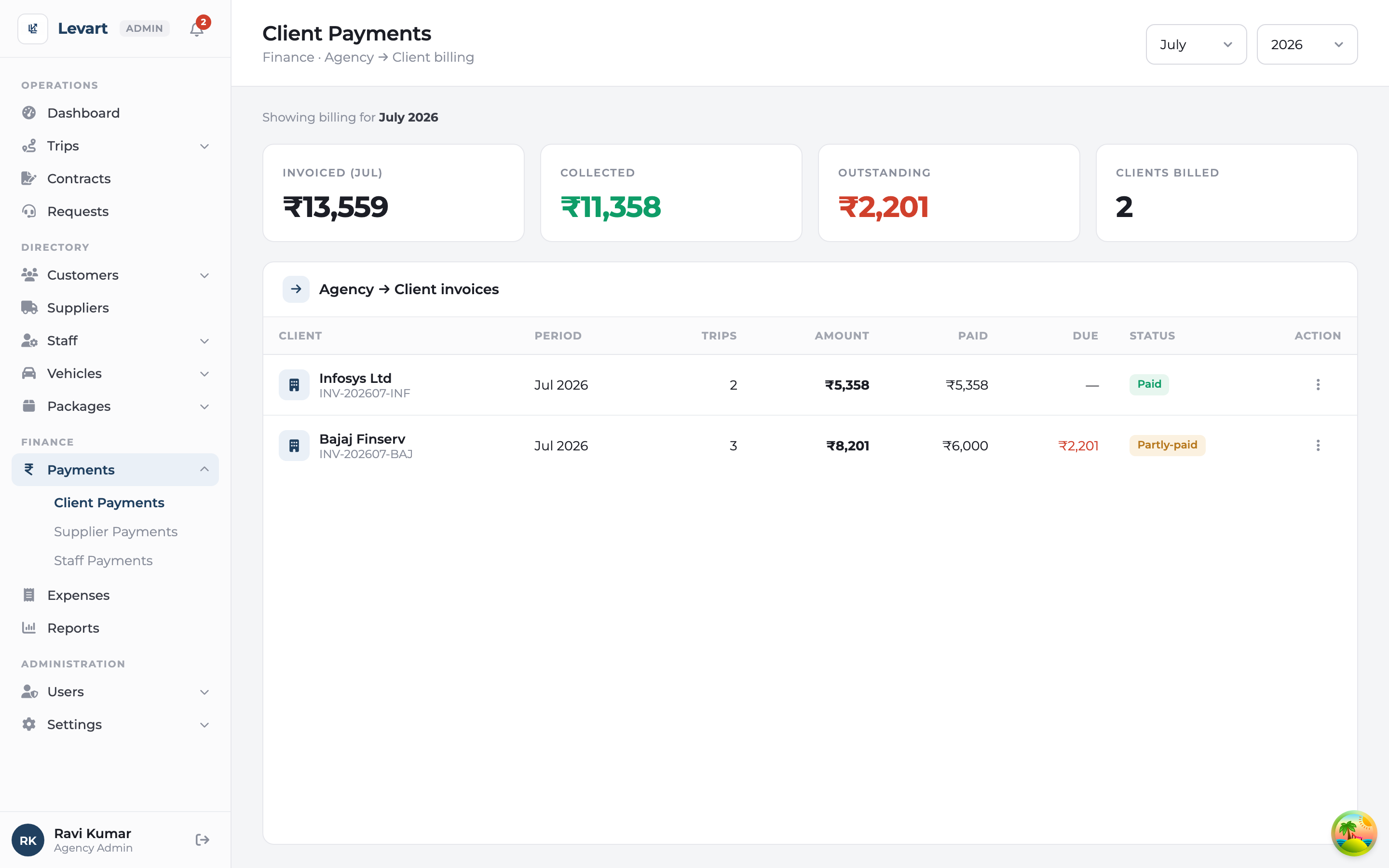Open Requests menu item
Viewport: 1389px width, 868px height.
pos(115,211)
